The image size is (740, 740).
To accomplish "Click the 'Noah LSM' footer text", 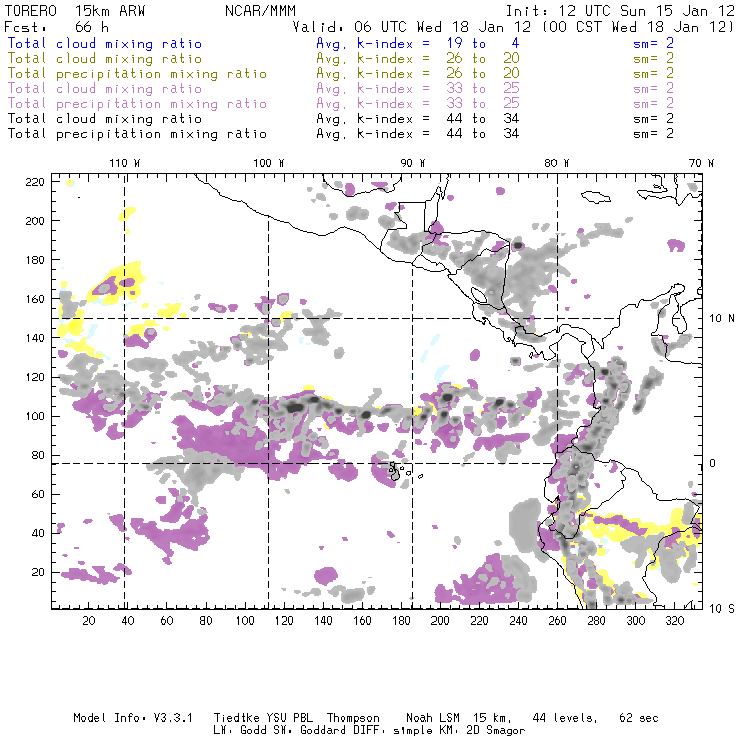I will [x=433, y=718].
